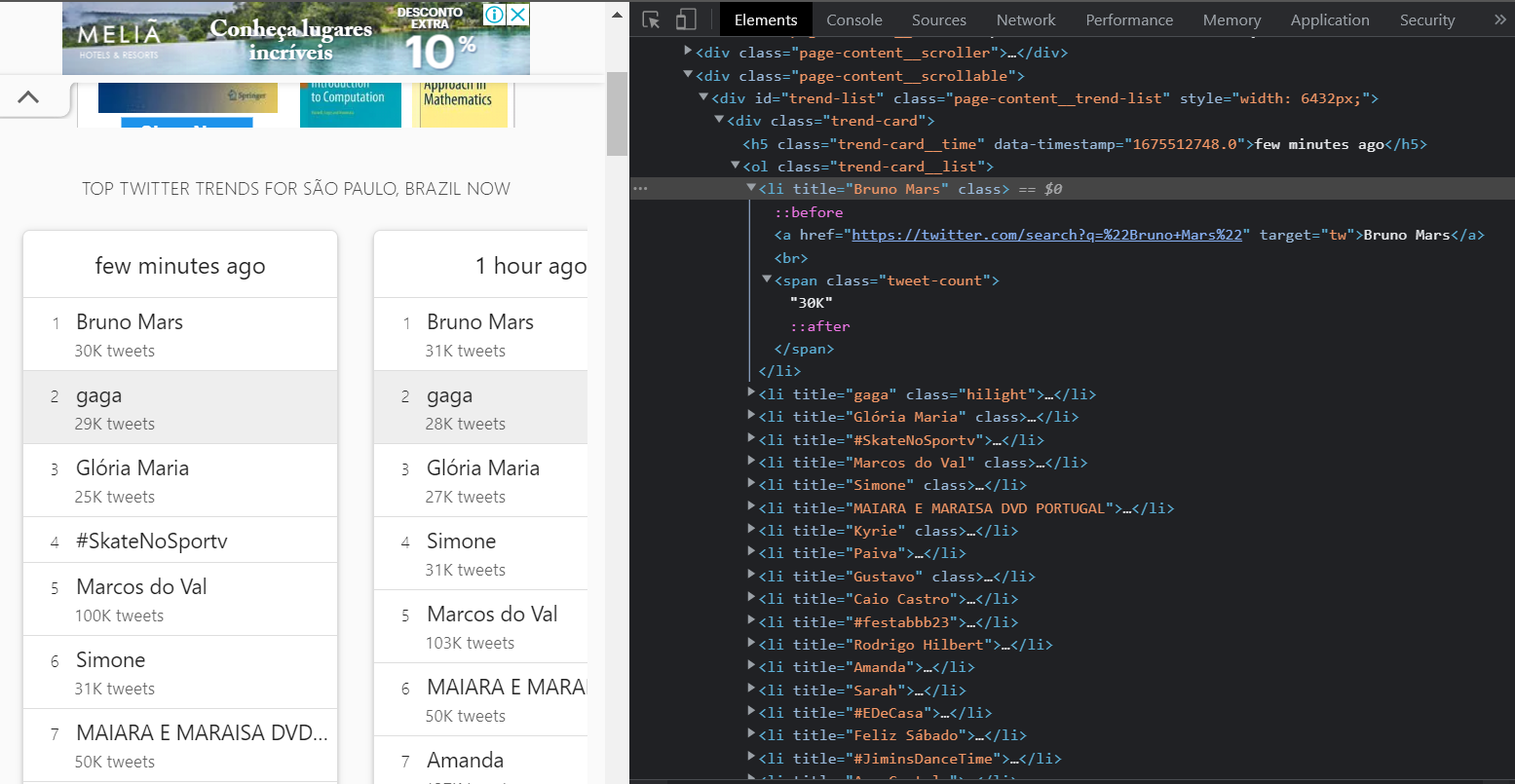Screen dimensions: 1515x784
Task: Expand the page-content__scroller div node
Action: point(688,52)
